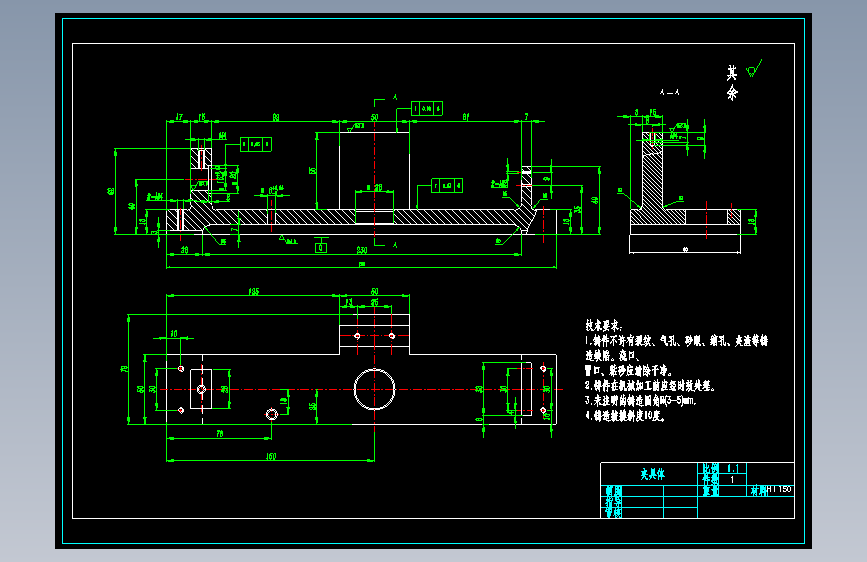Click the datum Q box below front view

(x=321, y=248)
